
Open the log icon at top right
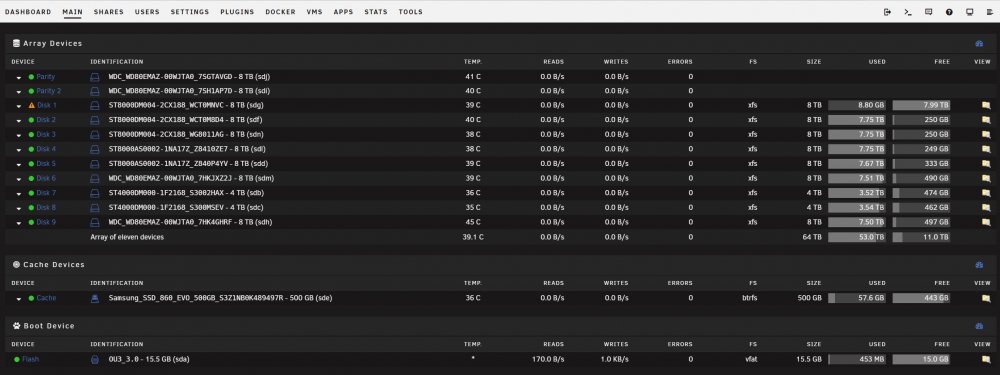[x=990, y=12]
